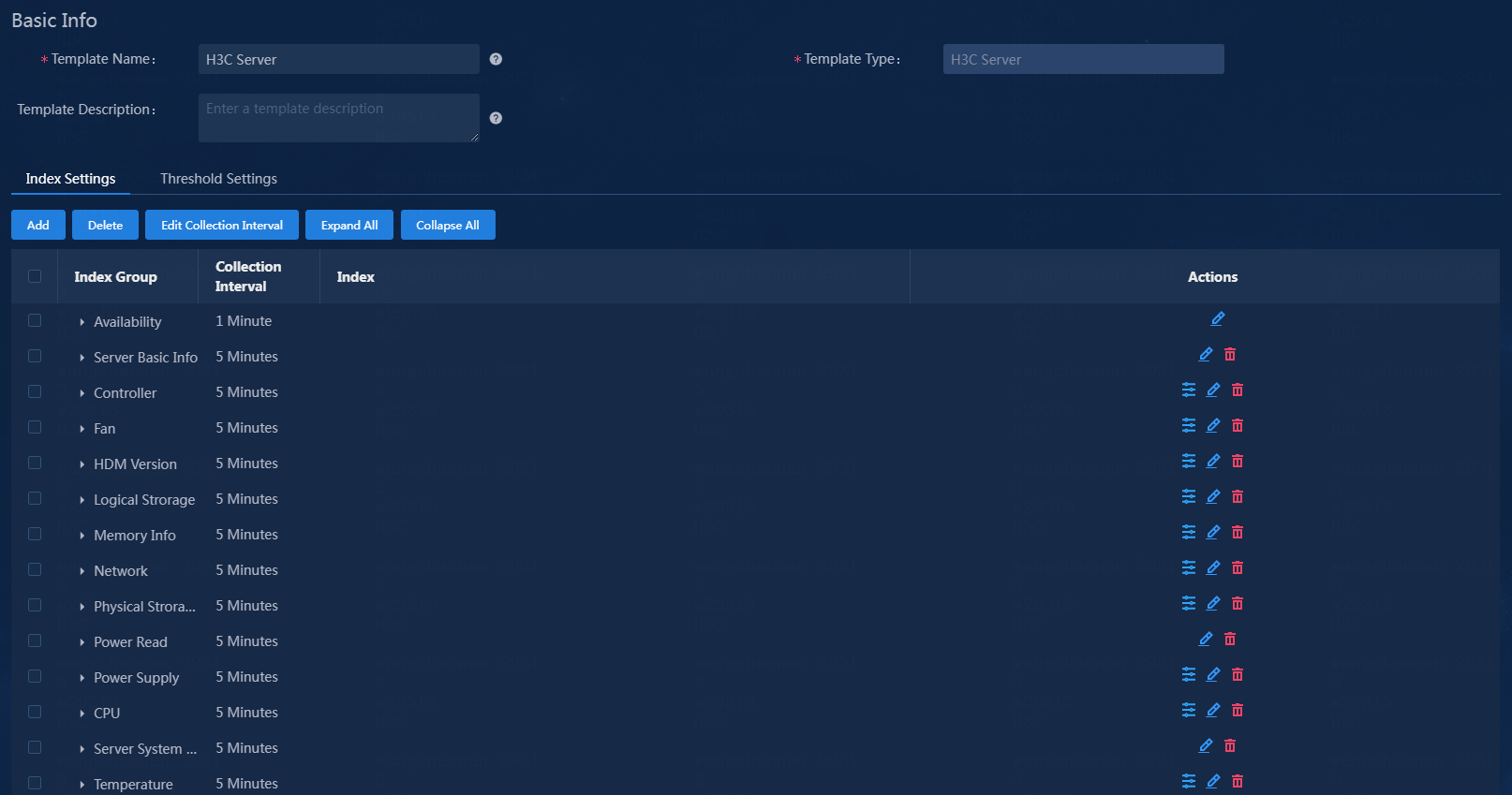Expand the Controller index group
1512x795 pixels.
coord(82,393)
